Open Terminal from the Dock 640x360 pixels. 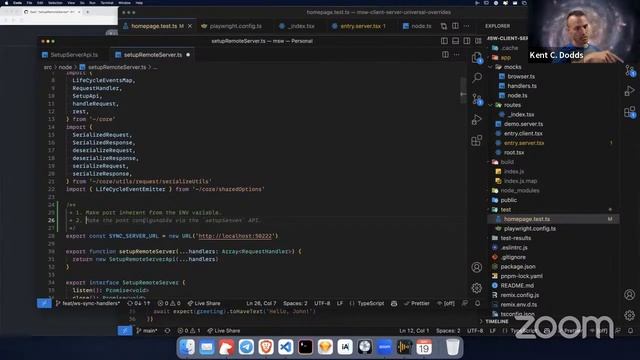(305, 347)
